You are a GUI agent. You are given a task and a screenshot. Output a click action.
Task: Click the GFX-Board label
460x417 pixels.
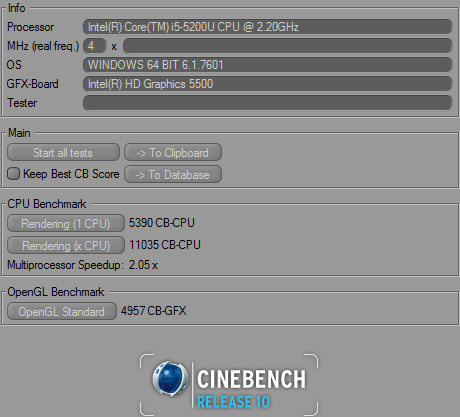(x=32, y=84)
